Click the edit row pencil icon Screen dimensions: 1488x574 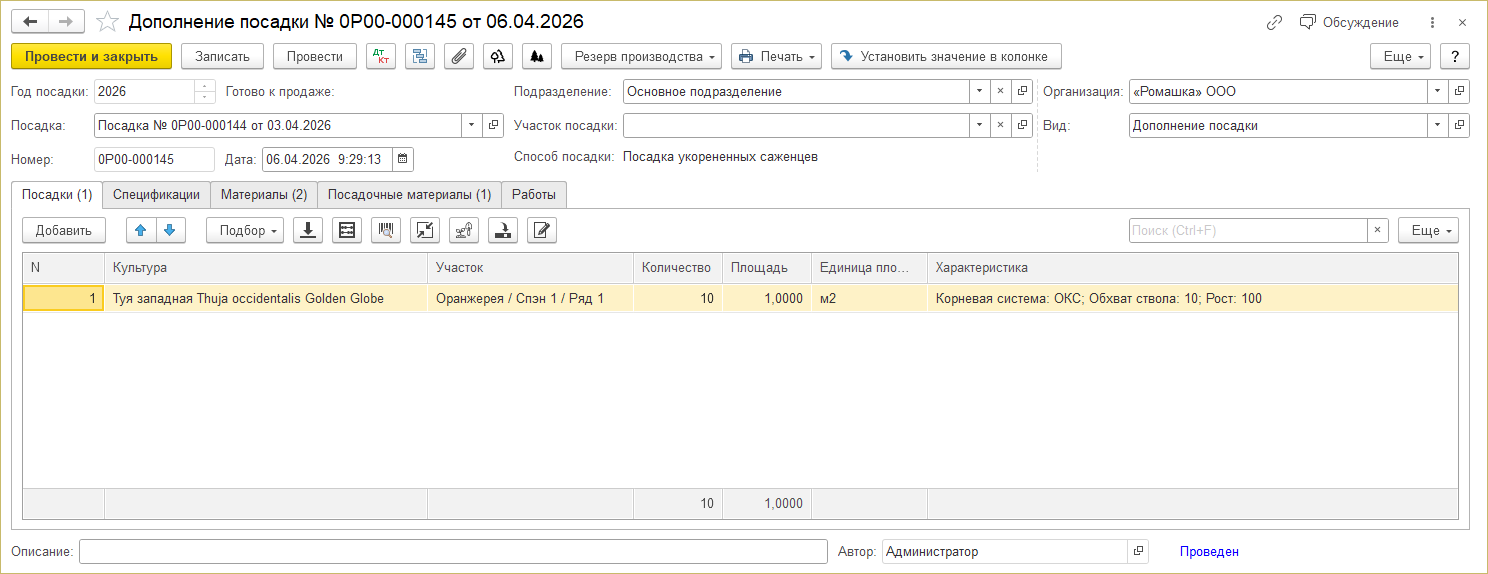542,231
